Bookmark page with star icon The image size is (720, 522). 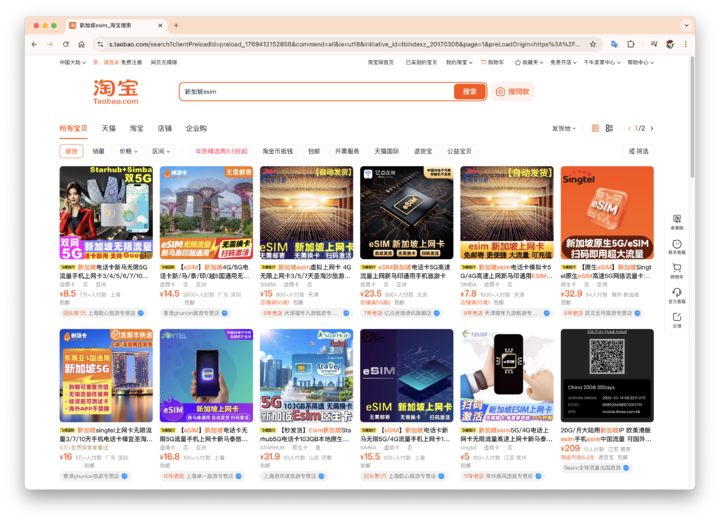pos(593,45)
